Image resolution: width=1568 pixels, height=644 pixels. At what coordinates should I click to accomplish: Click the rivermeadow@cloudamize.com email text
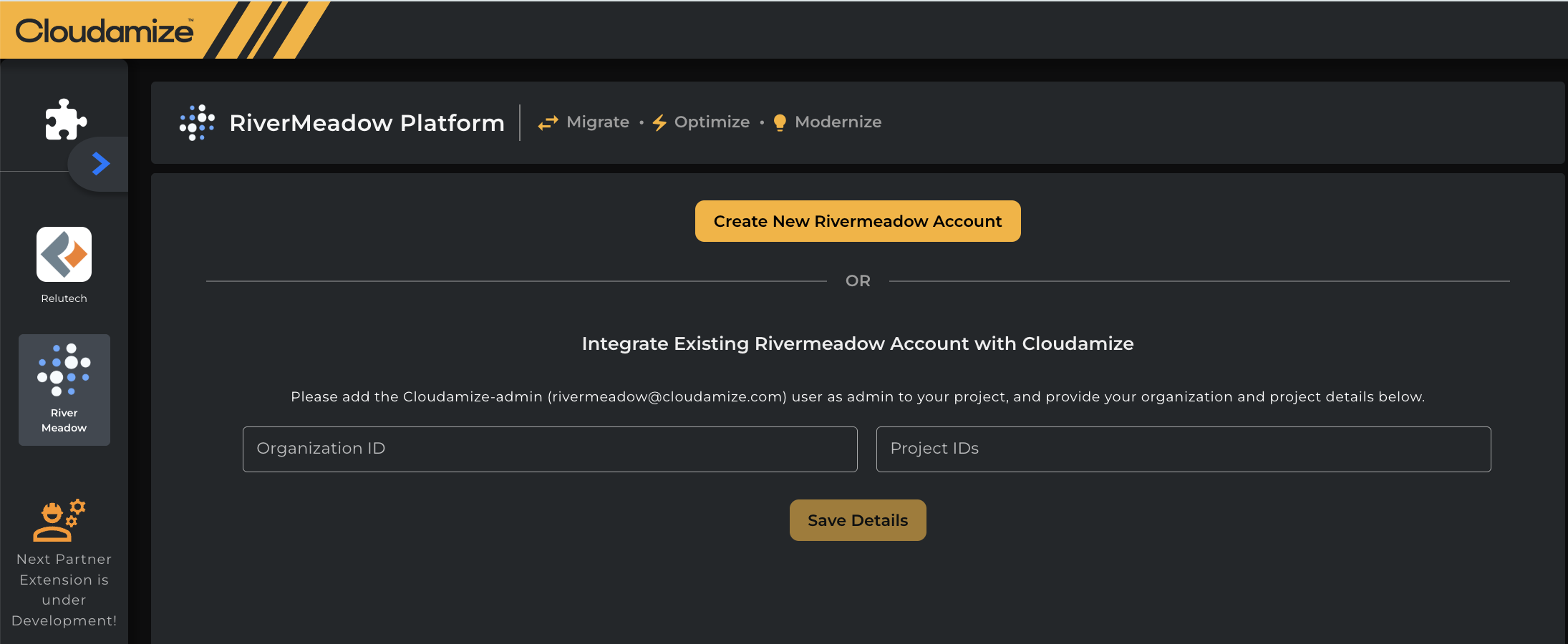[667, 397]
